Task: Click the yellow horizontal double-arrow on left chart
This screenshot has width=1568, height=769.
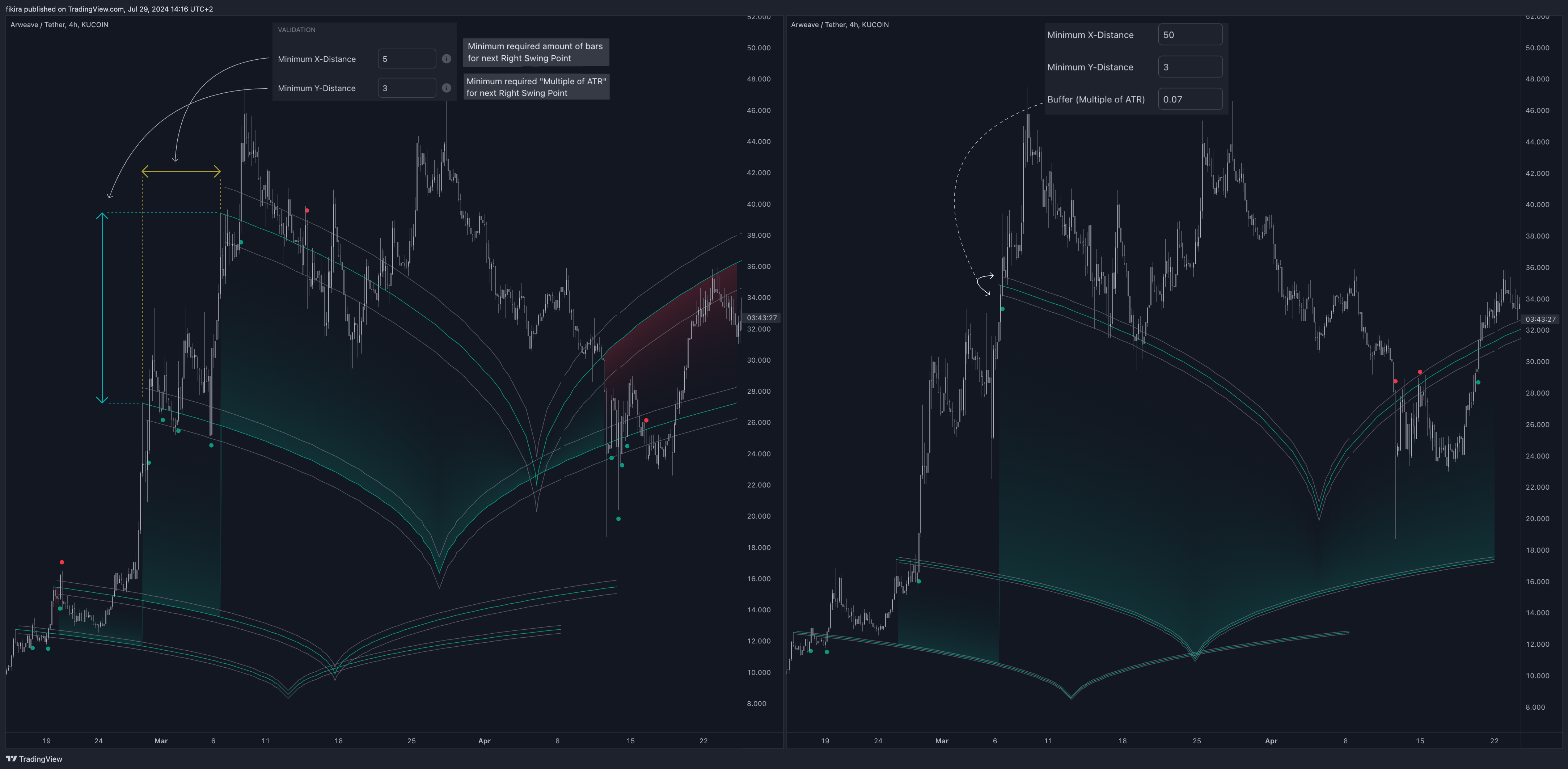Action: [181, 172]
